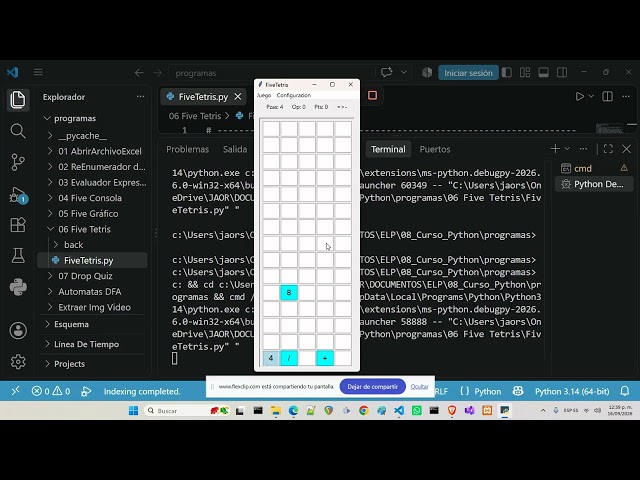Expand the Línea De Tiempo section
The height and width of the screenshot is (480, 640).
[x=47, y=344]
